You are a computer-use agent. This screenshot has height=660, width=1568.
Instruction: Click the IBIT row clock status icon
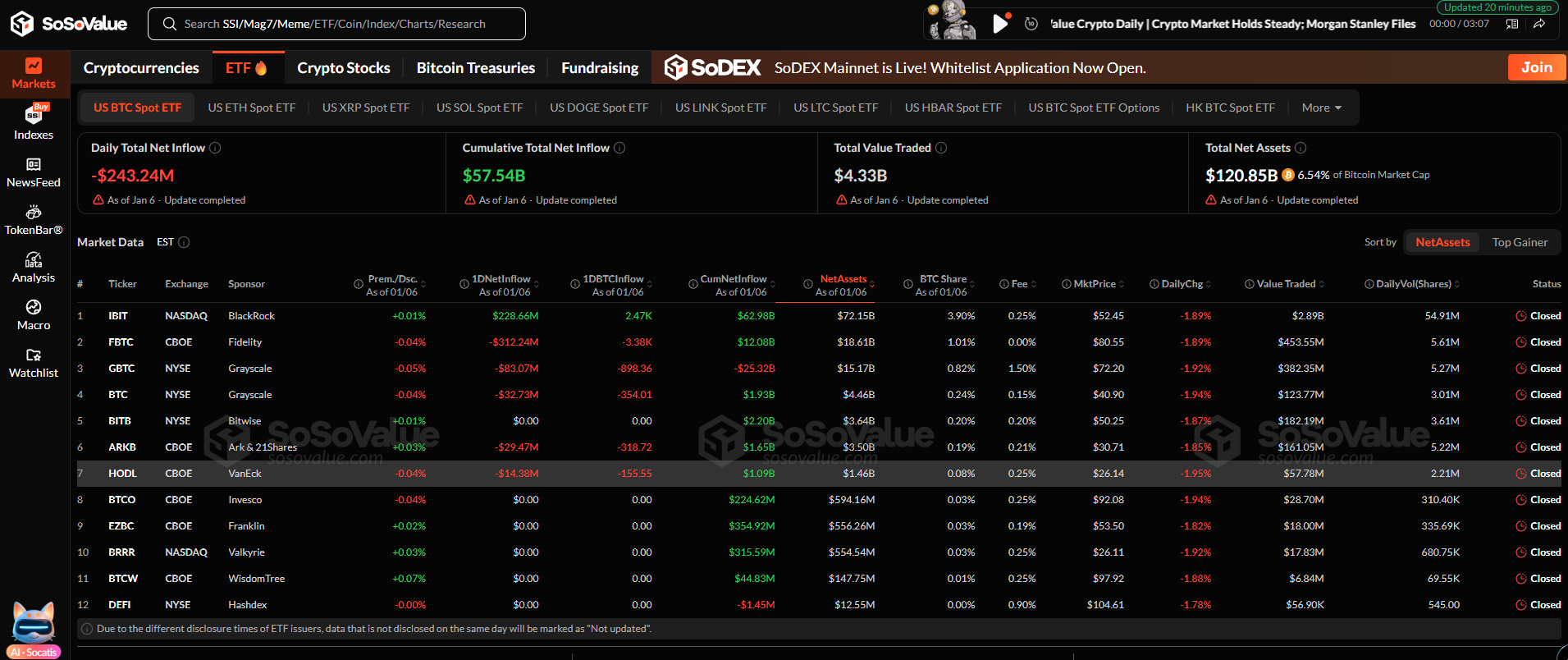pyautogui.click(x=1521, y=316)
